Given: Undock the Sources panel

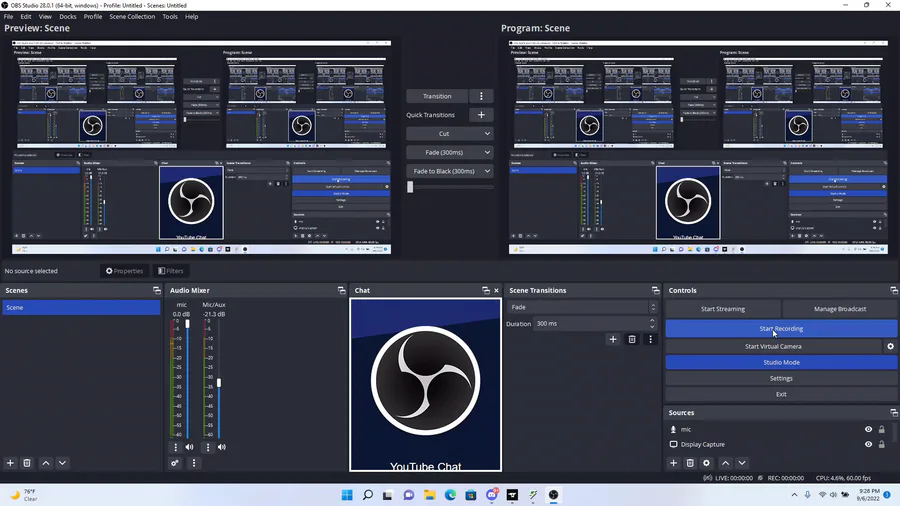Looking at the screenshot, I should tap(894, 412).
